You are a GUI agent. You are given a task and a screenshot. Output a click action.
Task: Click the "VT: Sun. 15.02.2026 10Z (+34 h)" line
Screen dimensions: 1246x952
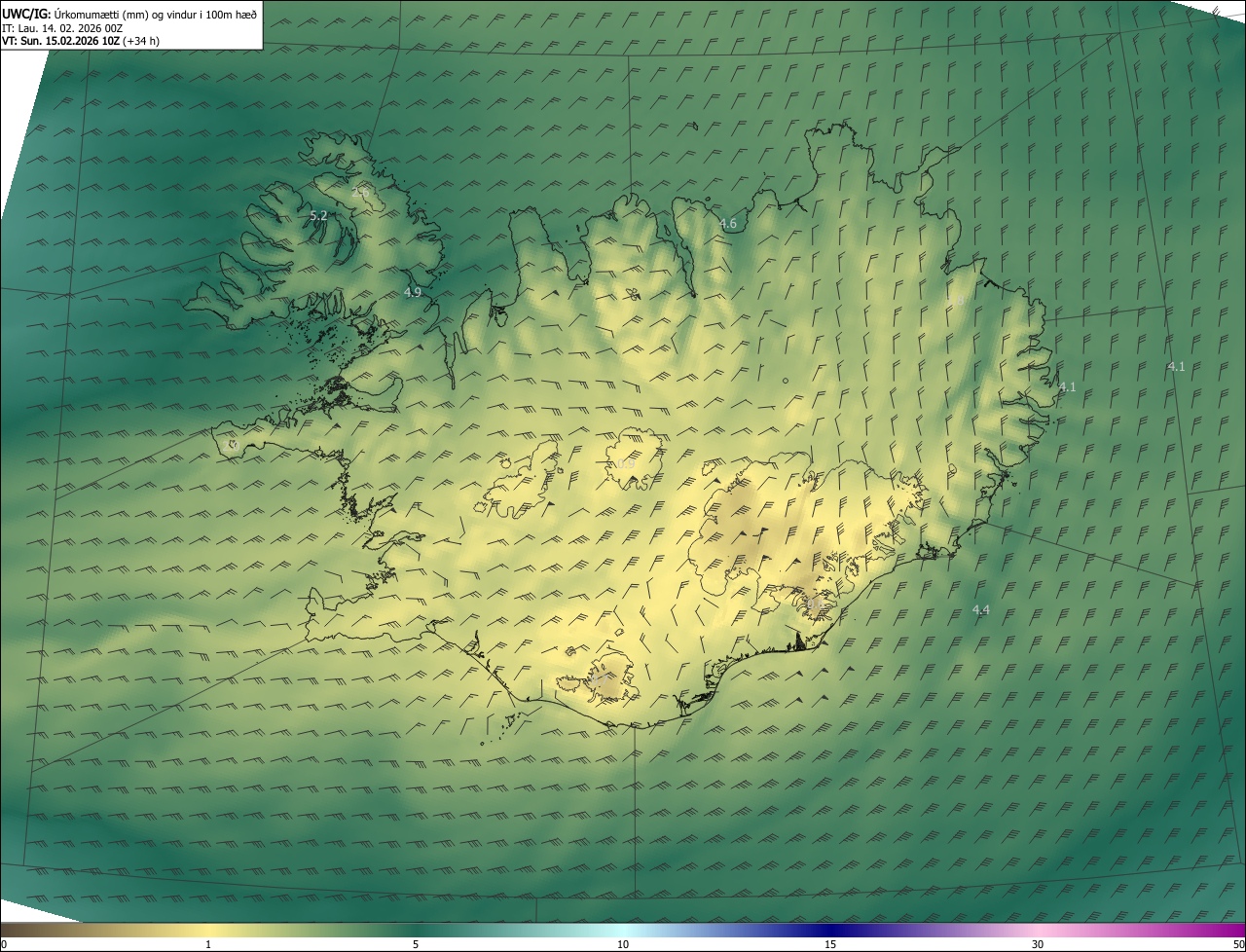[x=81, y=41]
